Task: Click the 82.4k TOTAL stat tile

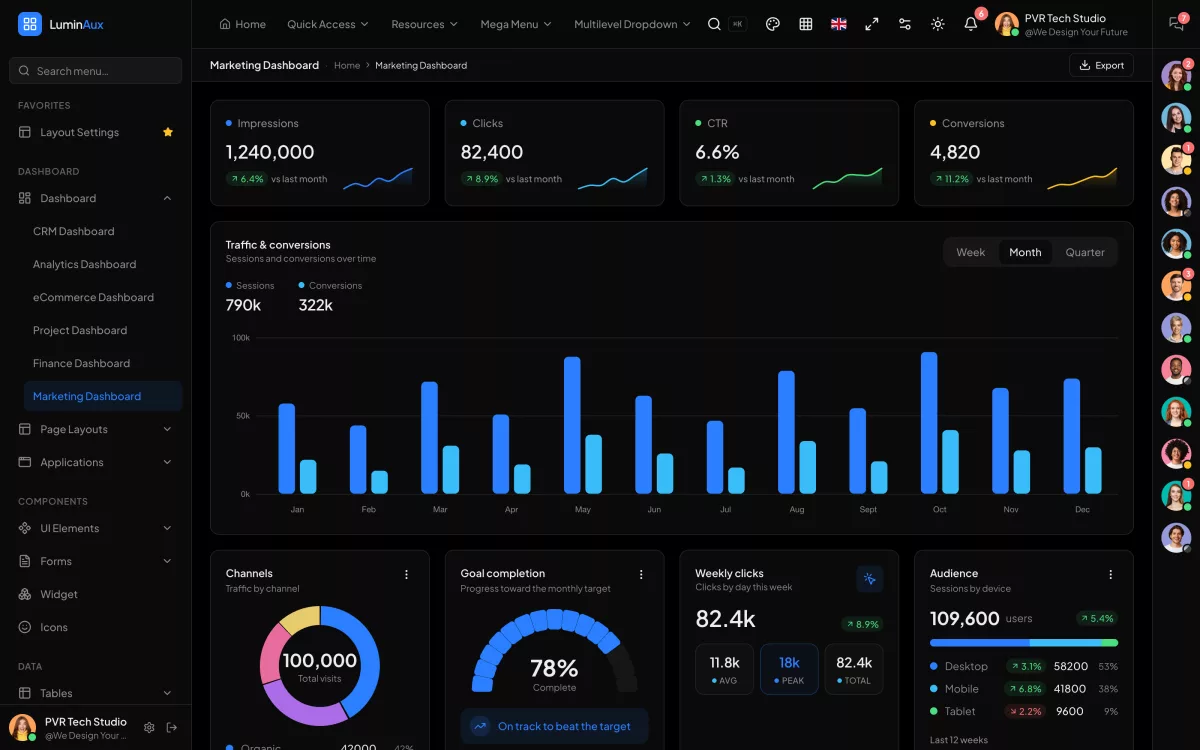Action: 854,669
